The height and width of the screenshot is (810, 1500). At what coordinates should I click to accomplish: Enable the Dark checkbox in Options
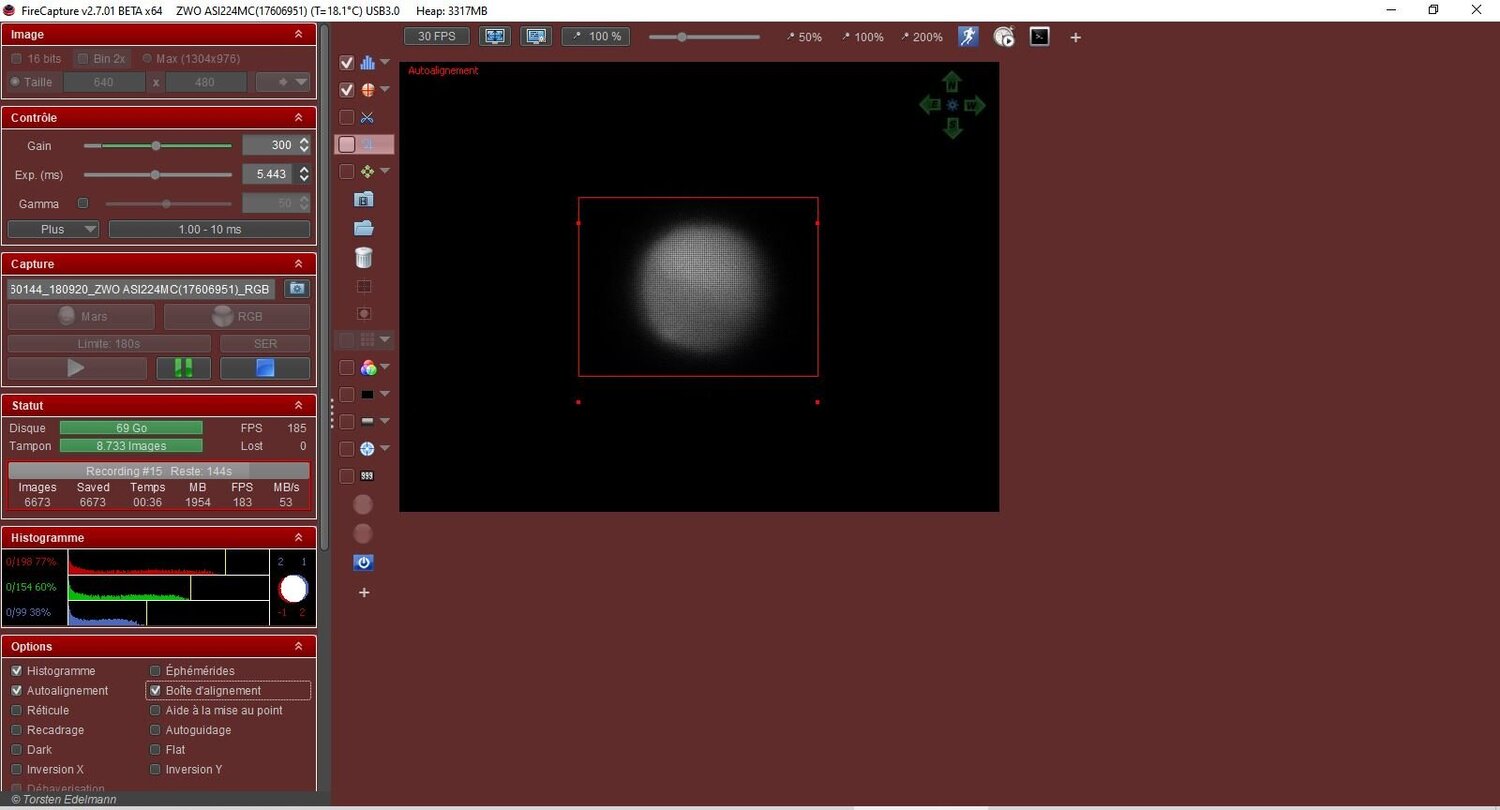(16, 750)
